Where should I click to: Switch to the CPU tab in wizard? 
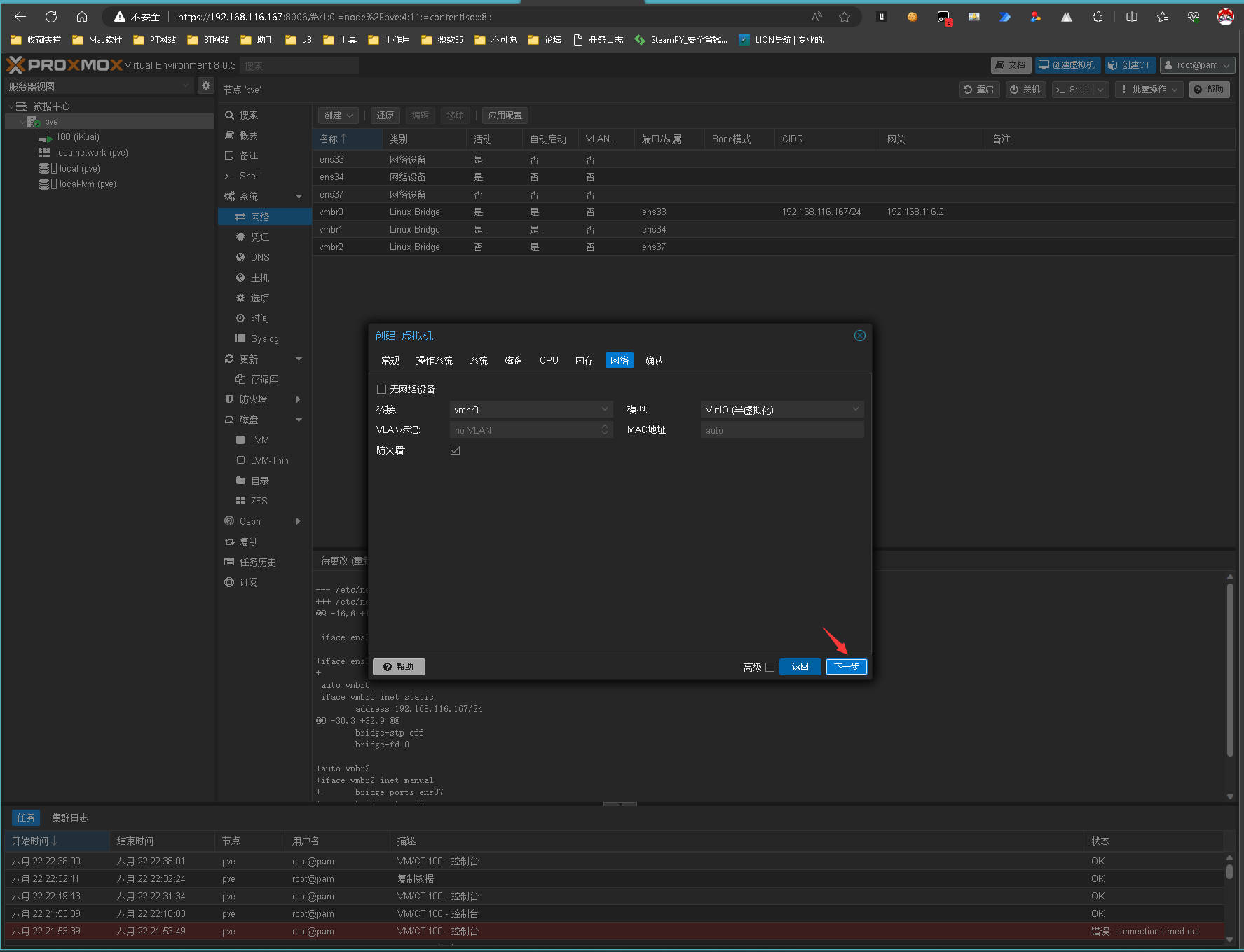click(549, 360)
